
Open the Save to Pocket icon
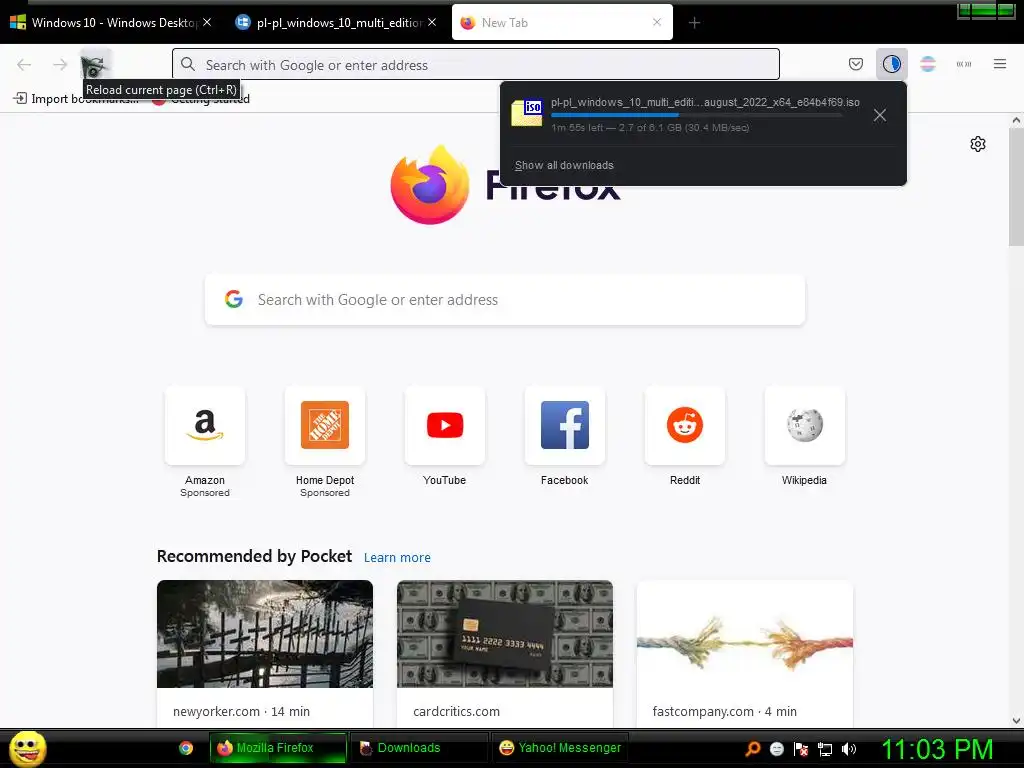click(856, 64)
